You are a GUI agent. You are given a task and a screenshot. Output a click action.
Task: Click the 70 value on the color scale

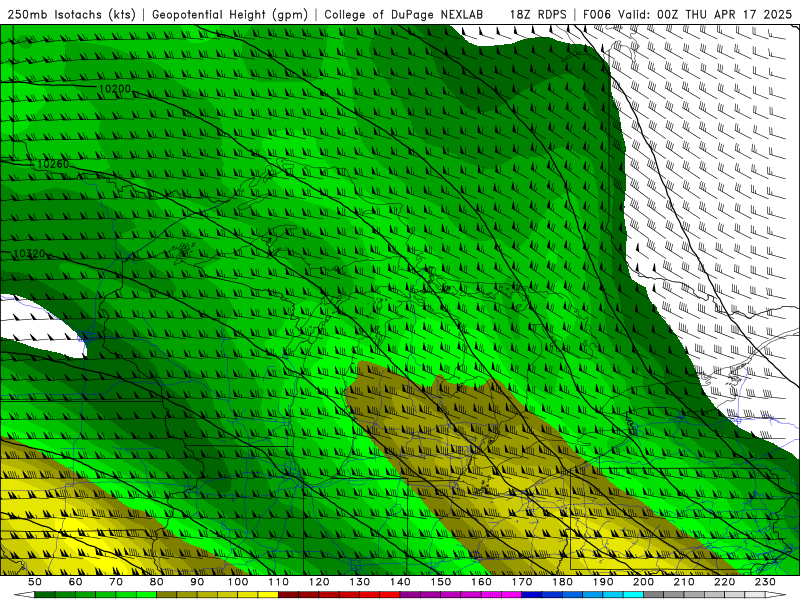116,582
